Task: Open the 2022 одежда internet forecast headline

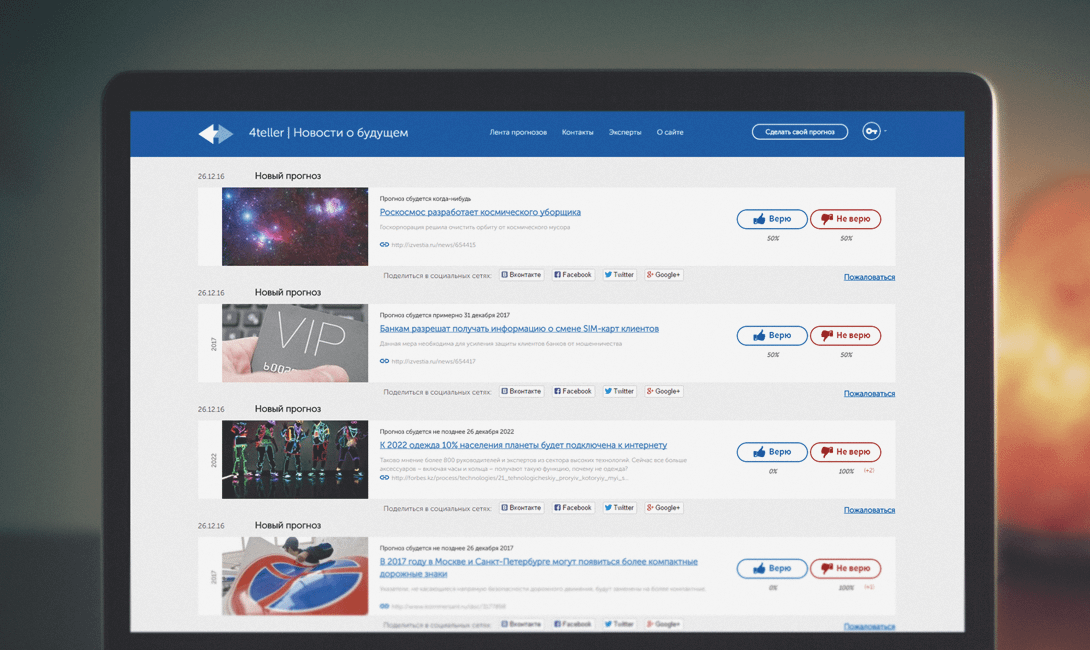Action: pyautogui.click(x=523, y=445)
